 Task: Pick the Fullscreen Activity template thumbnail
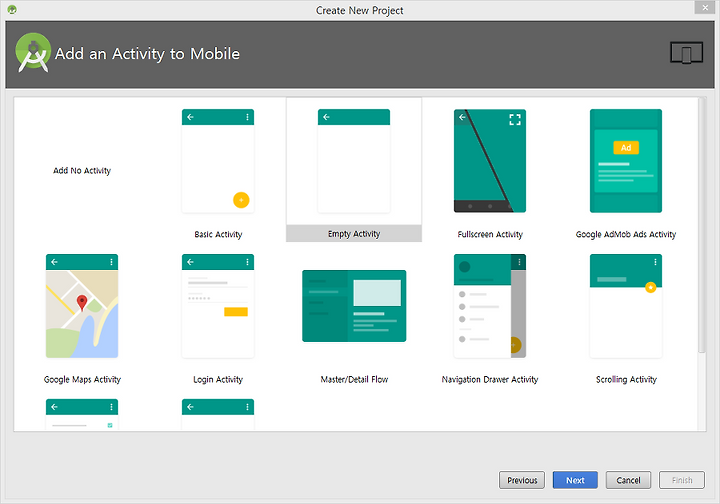(489, 161)
